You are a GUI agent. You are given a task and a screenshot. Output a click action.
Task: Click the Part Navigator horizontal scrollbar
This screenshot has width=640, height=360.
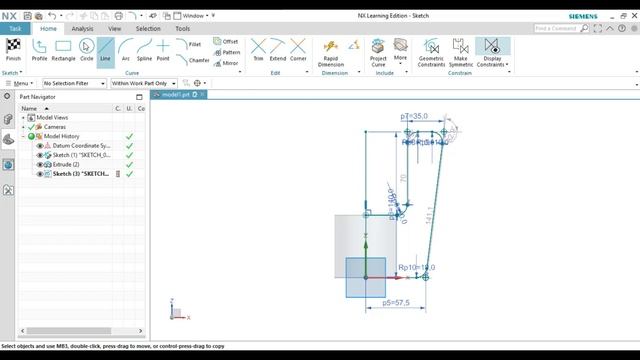tap(69, 331)
